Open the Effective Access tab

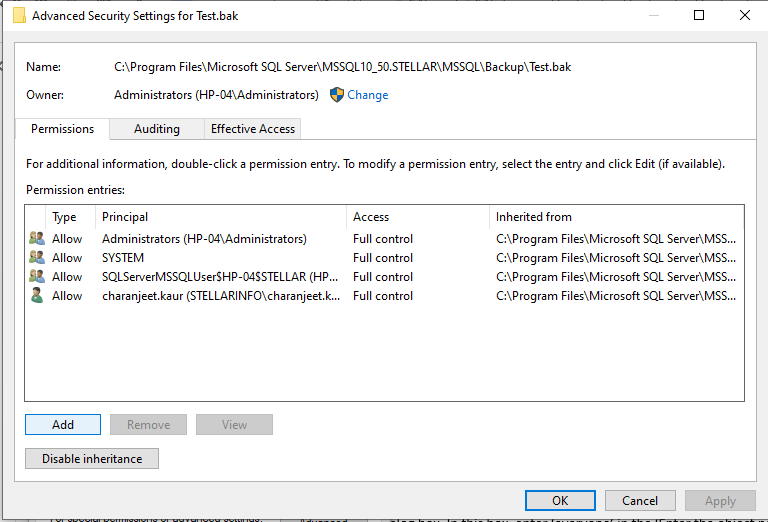[x=252, y=129]
